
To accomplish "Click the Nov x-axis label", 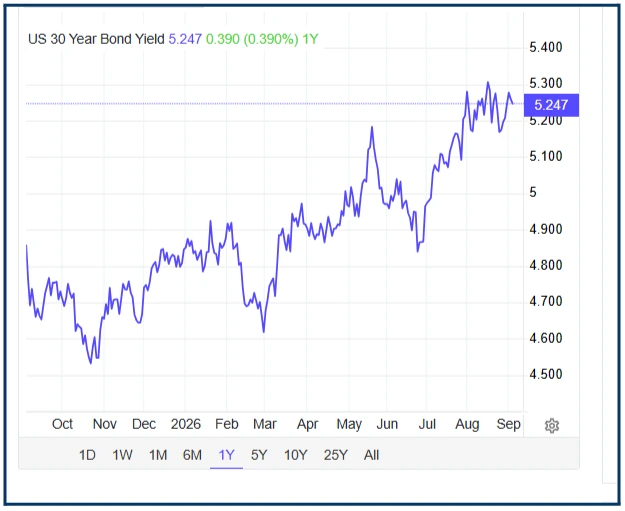I will tap(104, 424).
